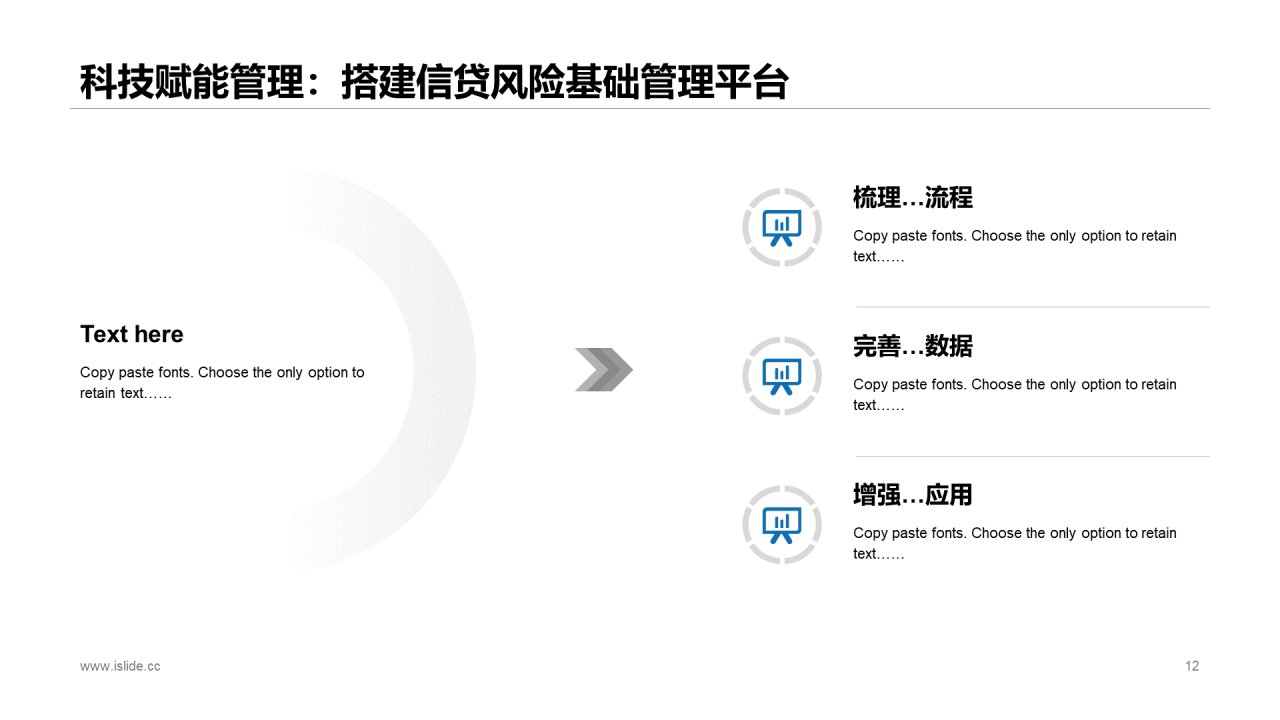The width and height of the screenshot is (1280, 720).
Task: Select the 'Text here' heading
Action: (x=132, y=334)
